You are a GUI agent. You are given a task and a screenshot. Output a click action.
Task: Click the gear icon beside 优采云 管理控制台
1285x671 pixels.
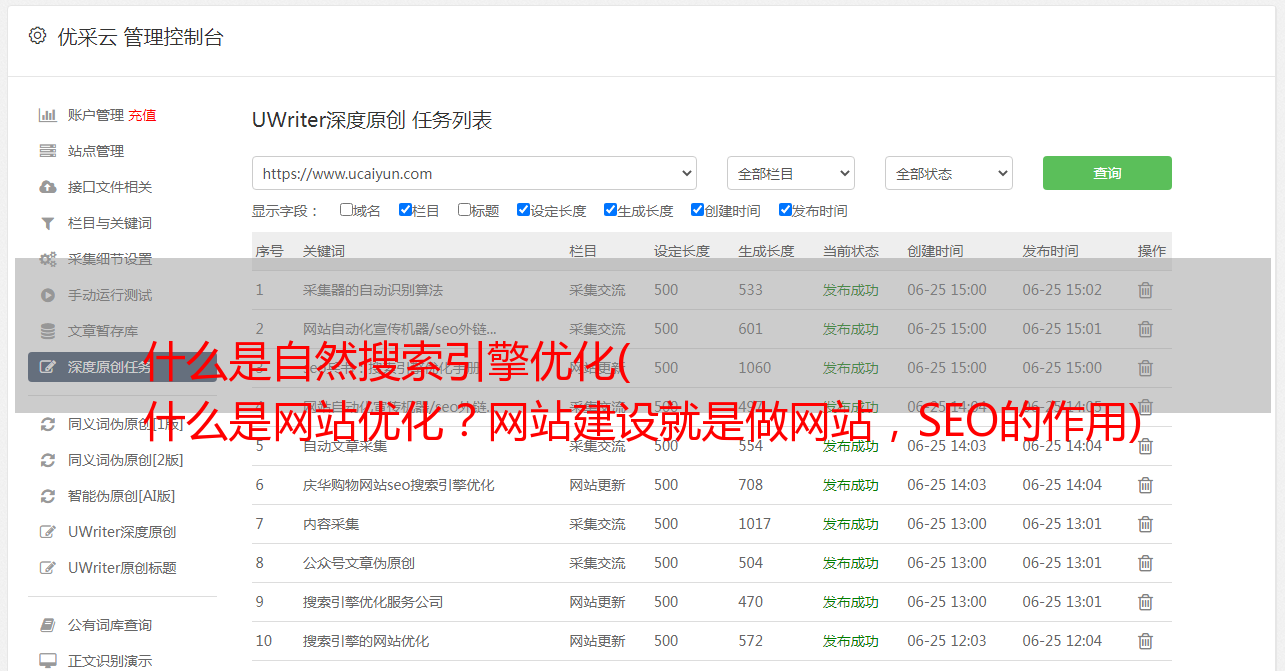click(x=37, y=36)
